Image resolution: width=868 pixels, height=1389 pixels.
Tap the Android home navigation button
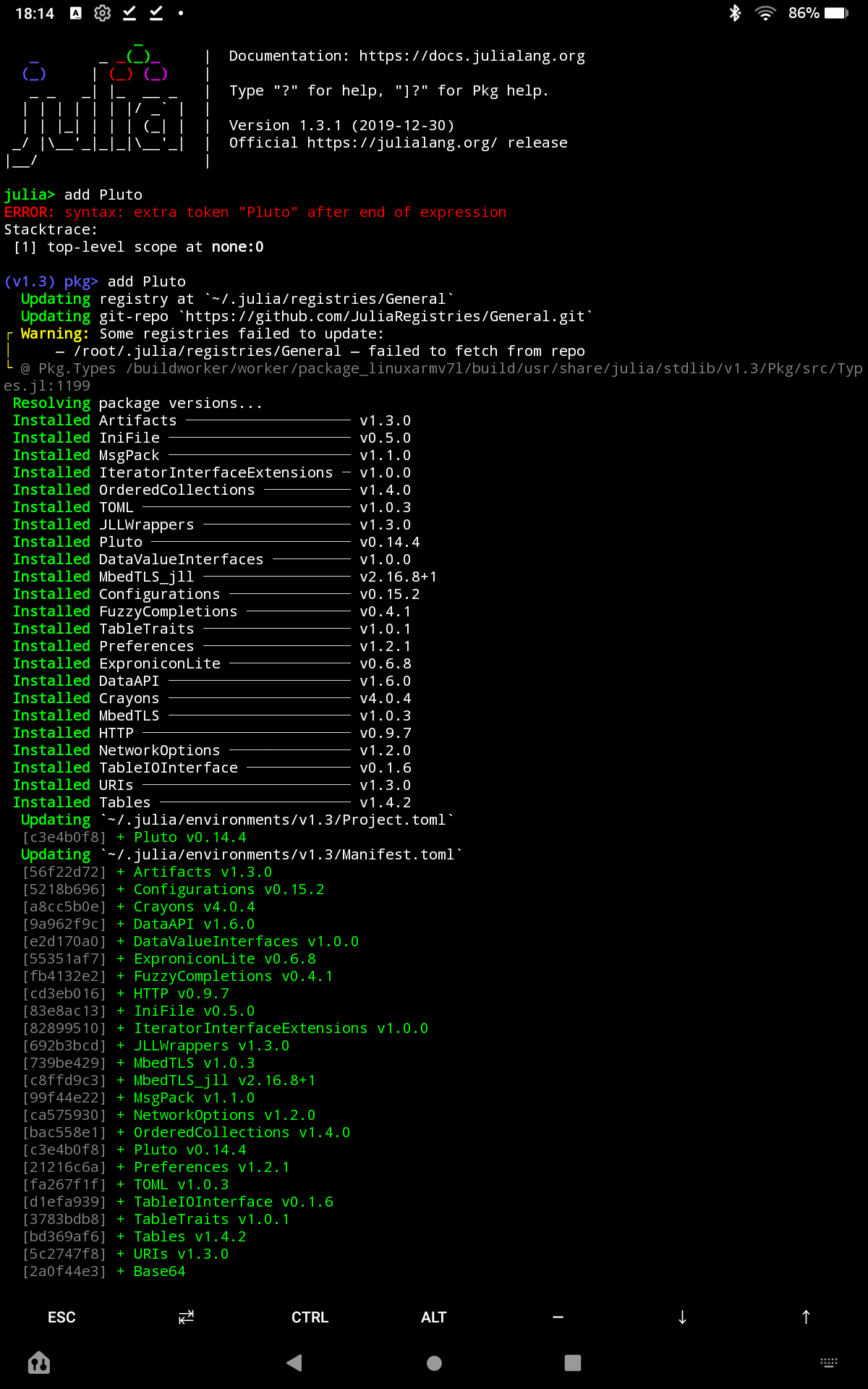click(434, 1363)
